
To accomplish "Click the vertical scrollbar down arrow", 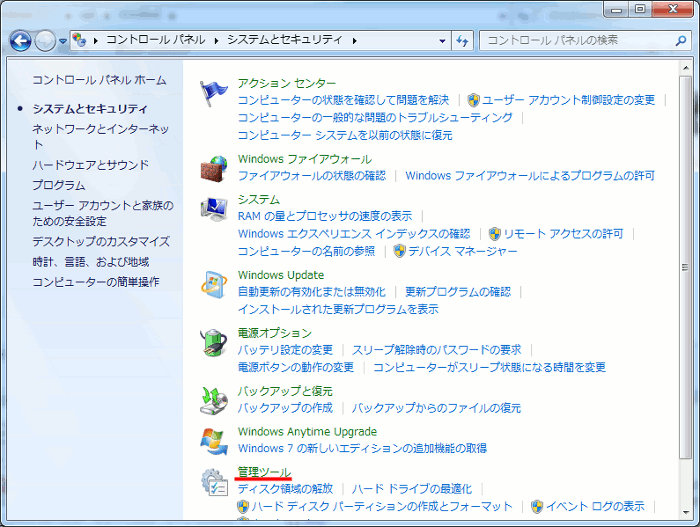I will 685,513.
